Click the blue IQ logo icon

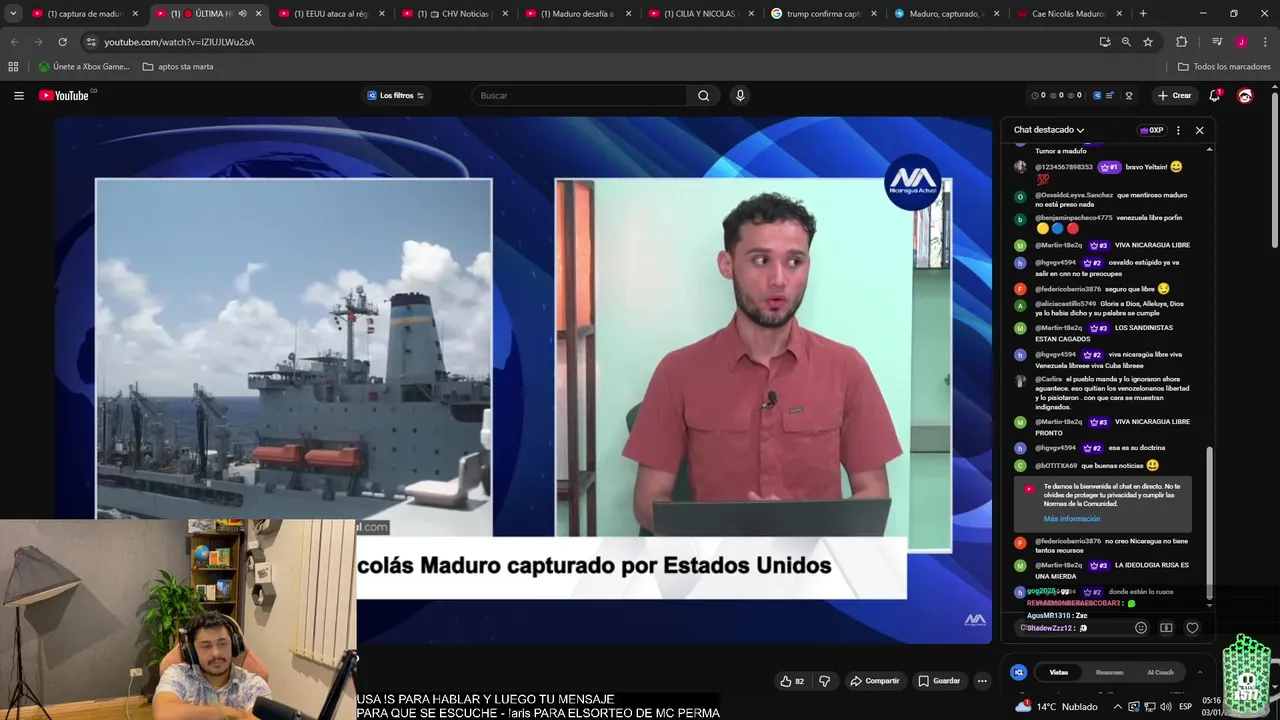[x=1018, y=672]
